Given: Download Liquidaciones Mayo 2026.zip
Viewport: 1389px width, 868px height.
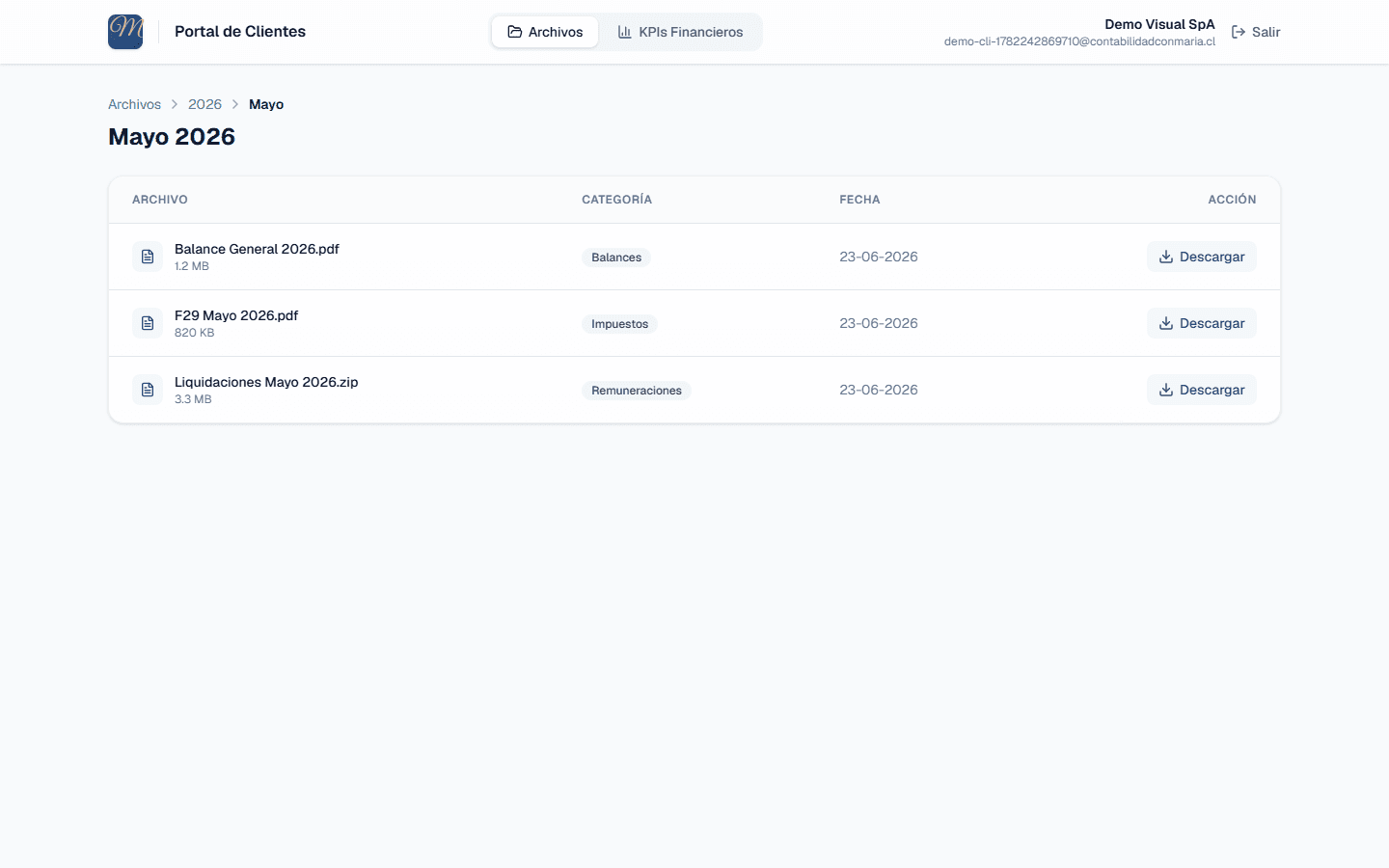Looking at the screenshot, I should click(1201, 390).
